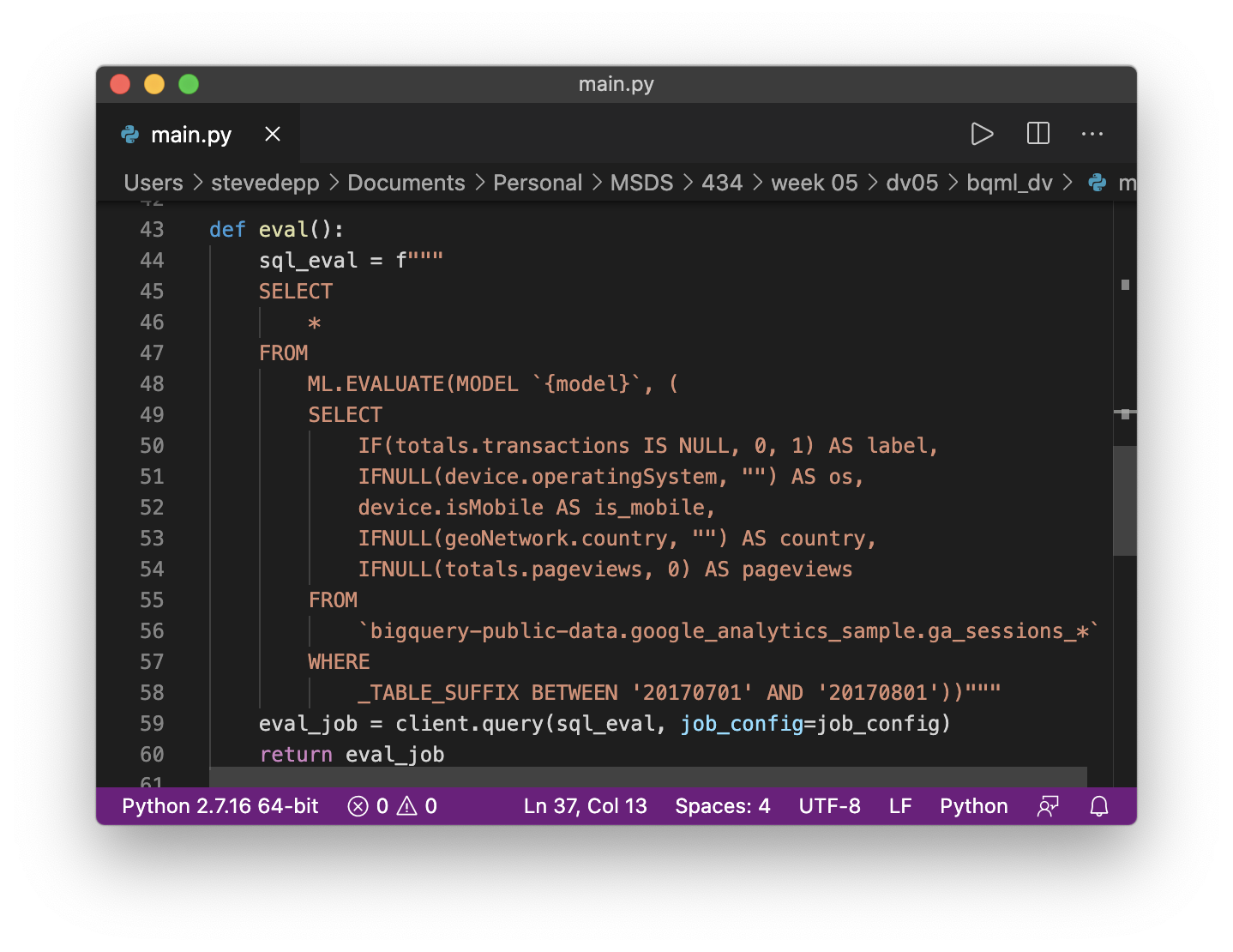The width and height of the screenshot is (1233, 952).
Task: Open the Documents breadcrumb menu
Action: [406, 182]
